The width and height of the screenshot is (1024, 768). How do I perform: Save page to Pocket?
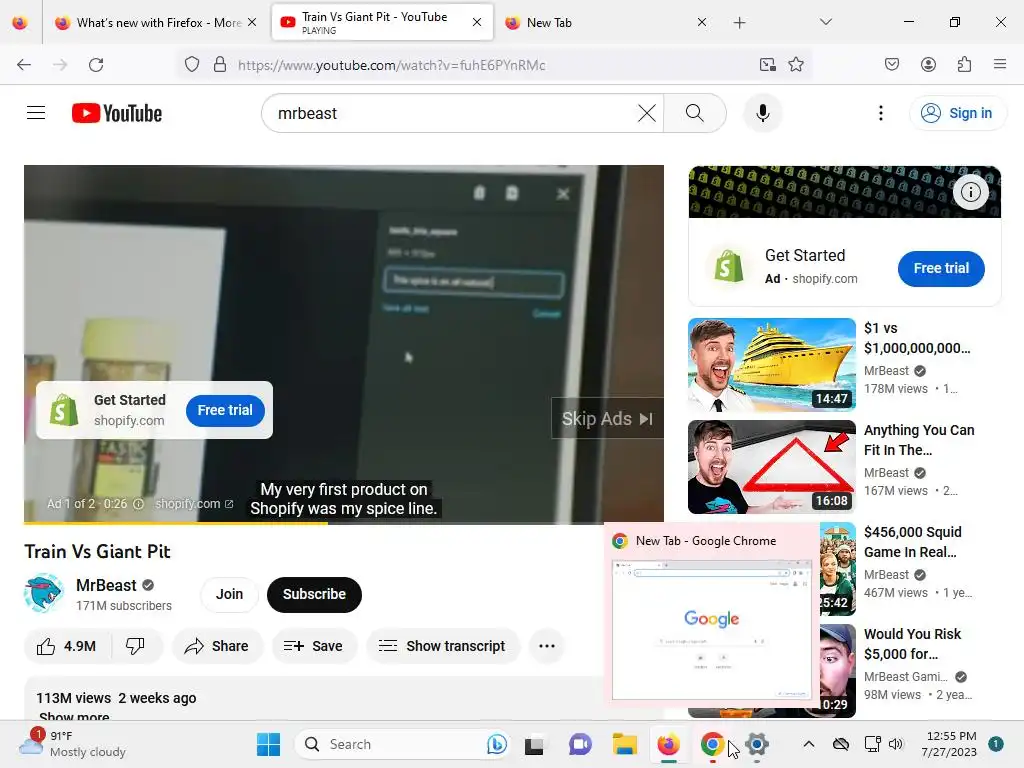pyautogui.click(x=891, y=65)
